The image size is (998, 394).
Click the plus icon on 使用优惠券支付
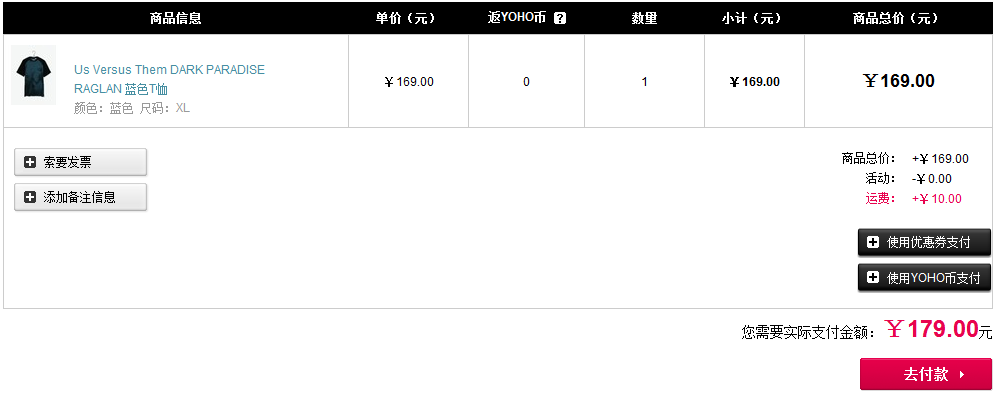pyautogui.click(x=873, y=243)
